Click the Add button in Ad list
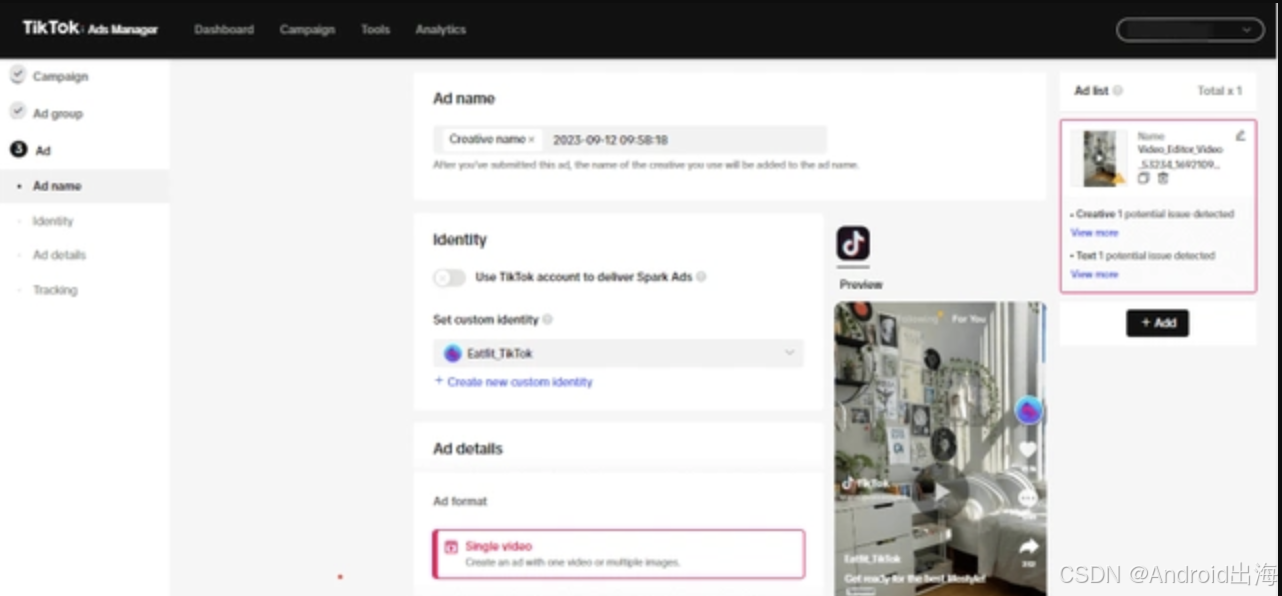The width and height of the screenshot is (1282, 596). [1158, 323]
